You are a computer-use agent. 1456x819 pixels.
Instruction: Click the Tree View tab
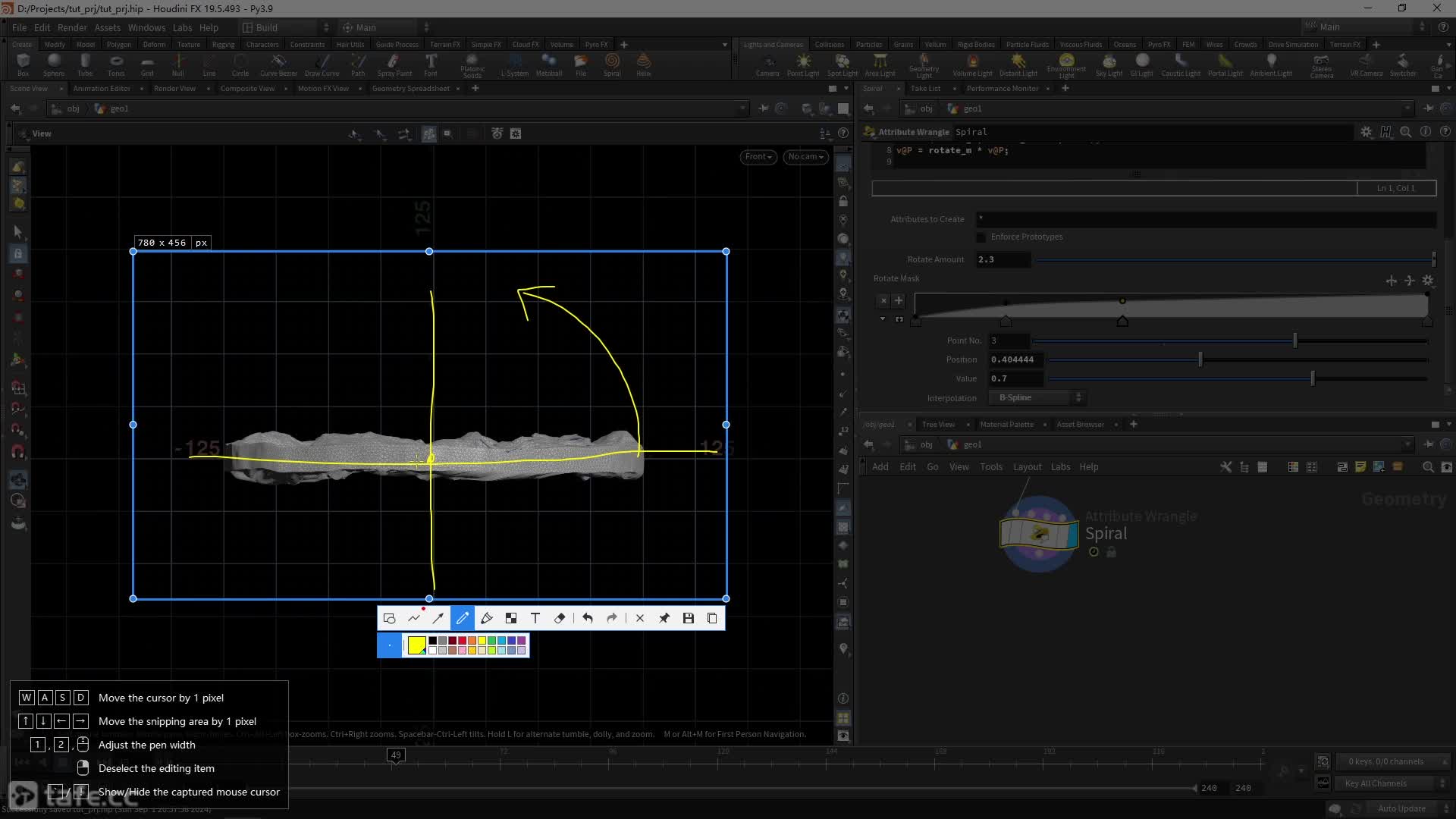tap(938, 425)
